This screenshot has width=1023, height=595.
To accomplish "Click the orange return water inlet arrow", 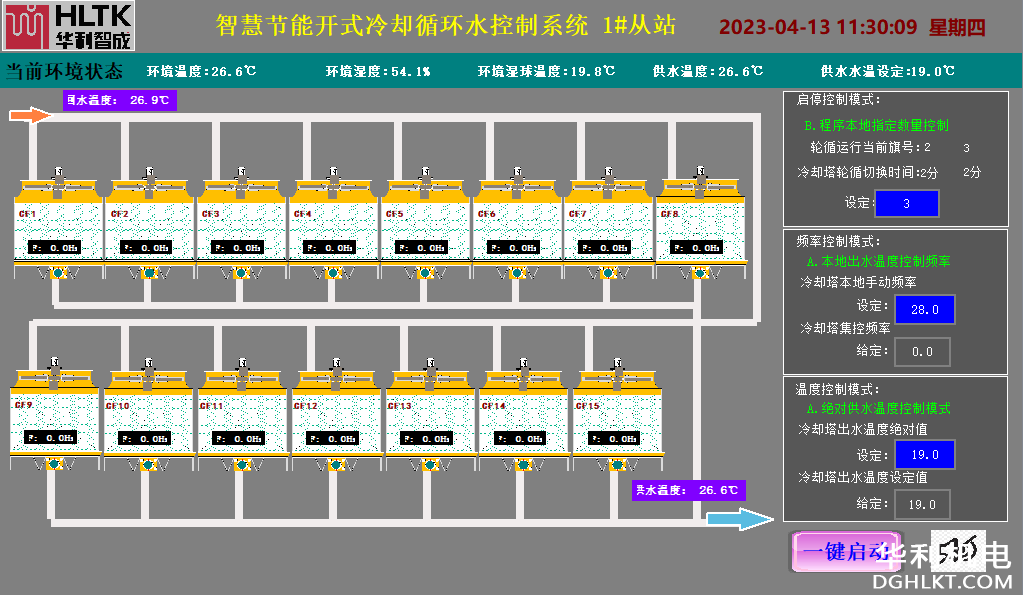I will (29, 116).
